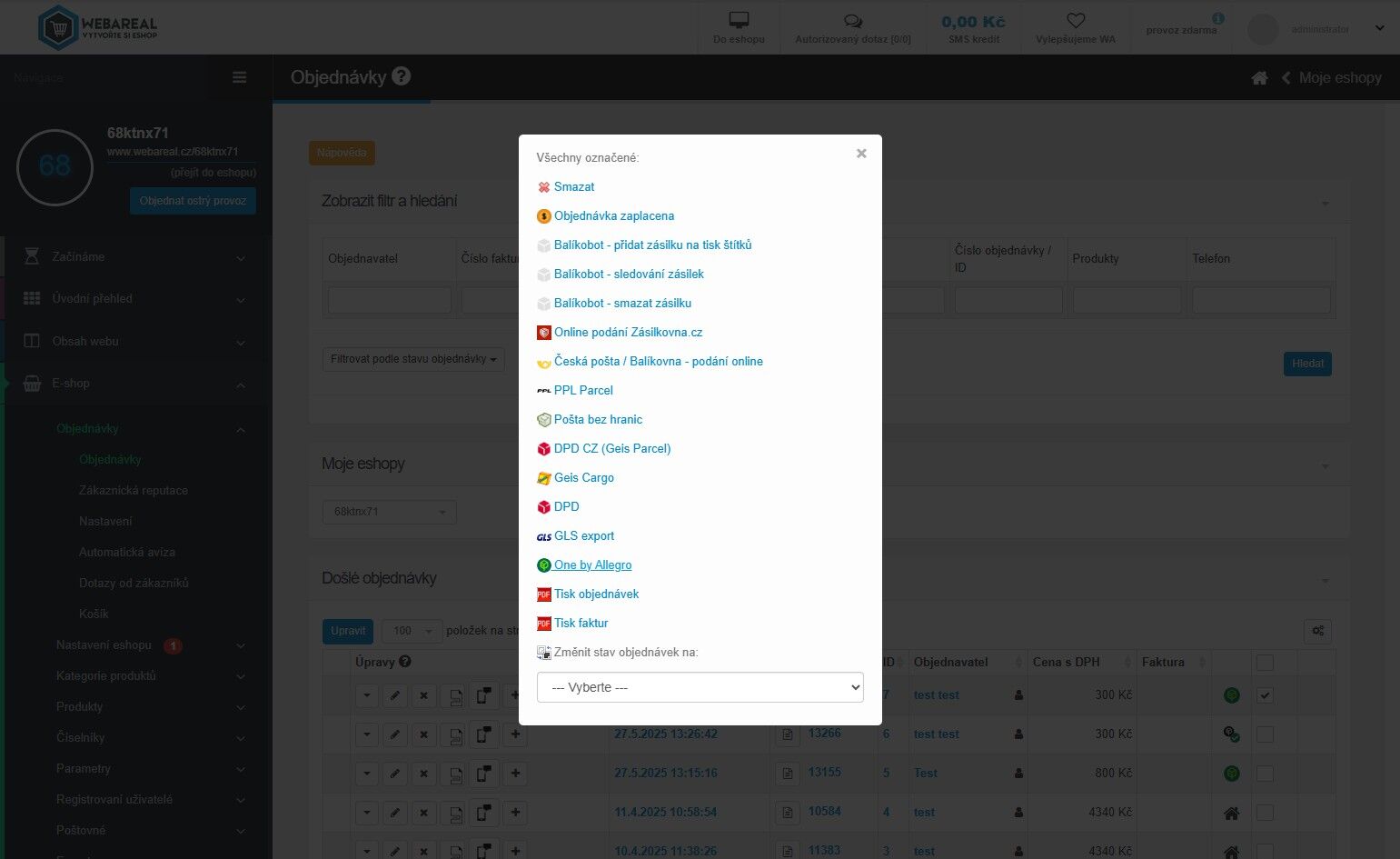Open the Filtrovat podle stavu objednávky dropdown
The image size is (1400, 859).
413,359
